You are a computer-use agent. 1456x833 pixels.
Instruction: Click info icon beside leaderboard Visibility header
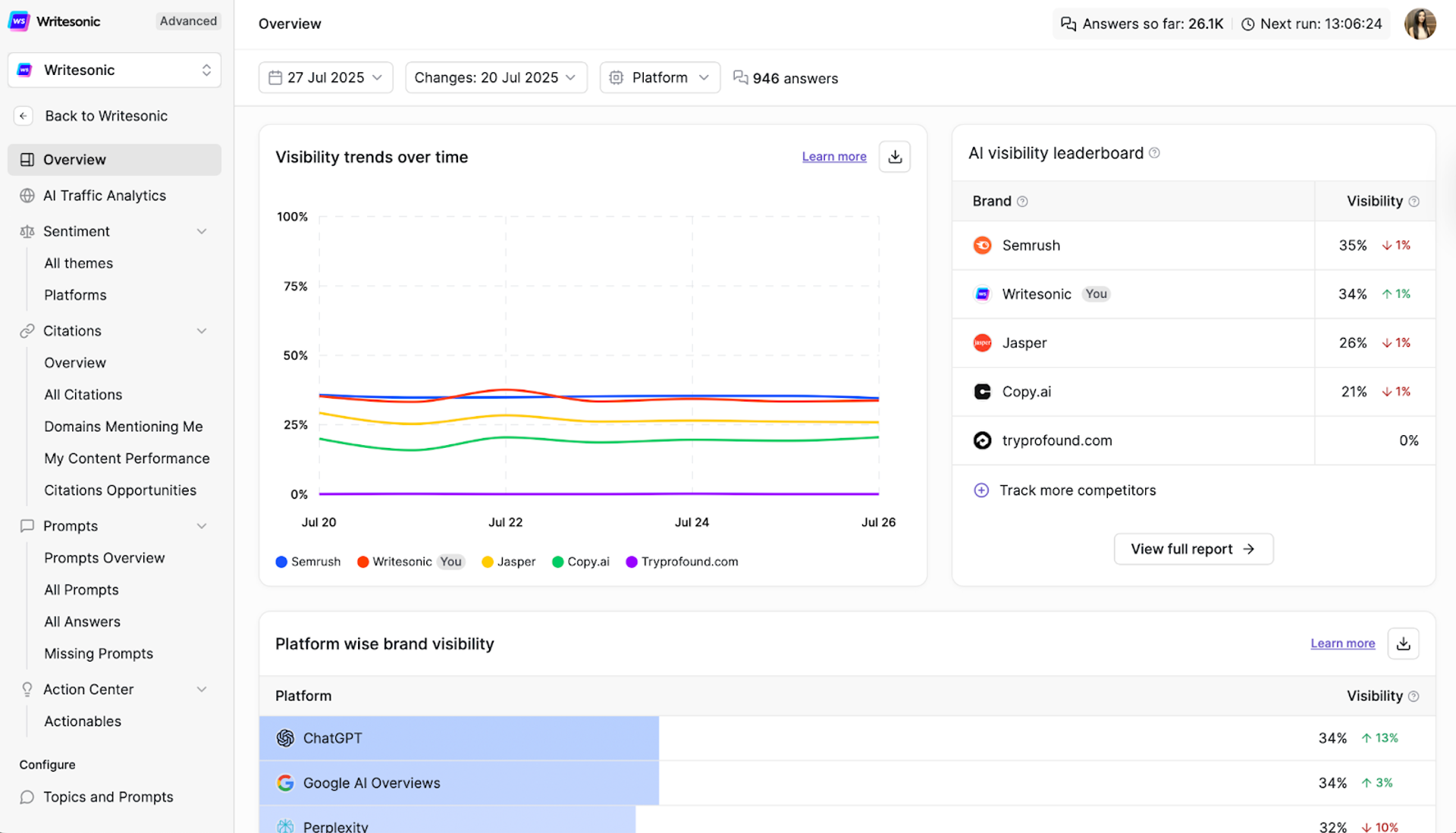(x=1414, y=202)
